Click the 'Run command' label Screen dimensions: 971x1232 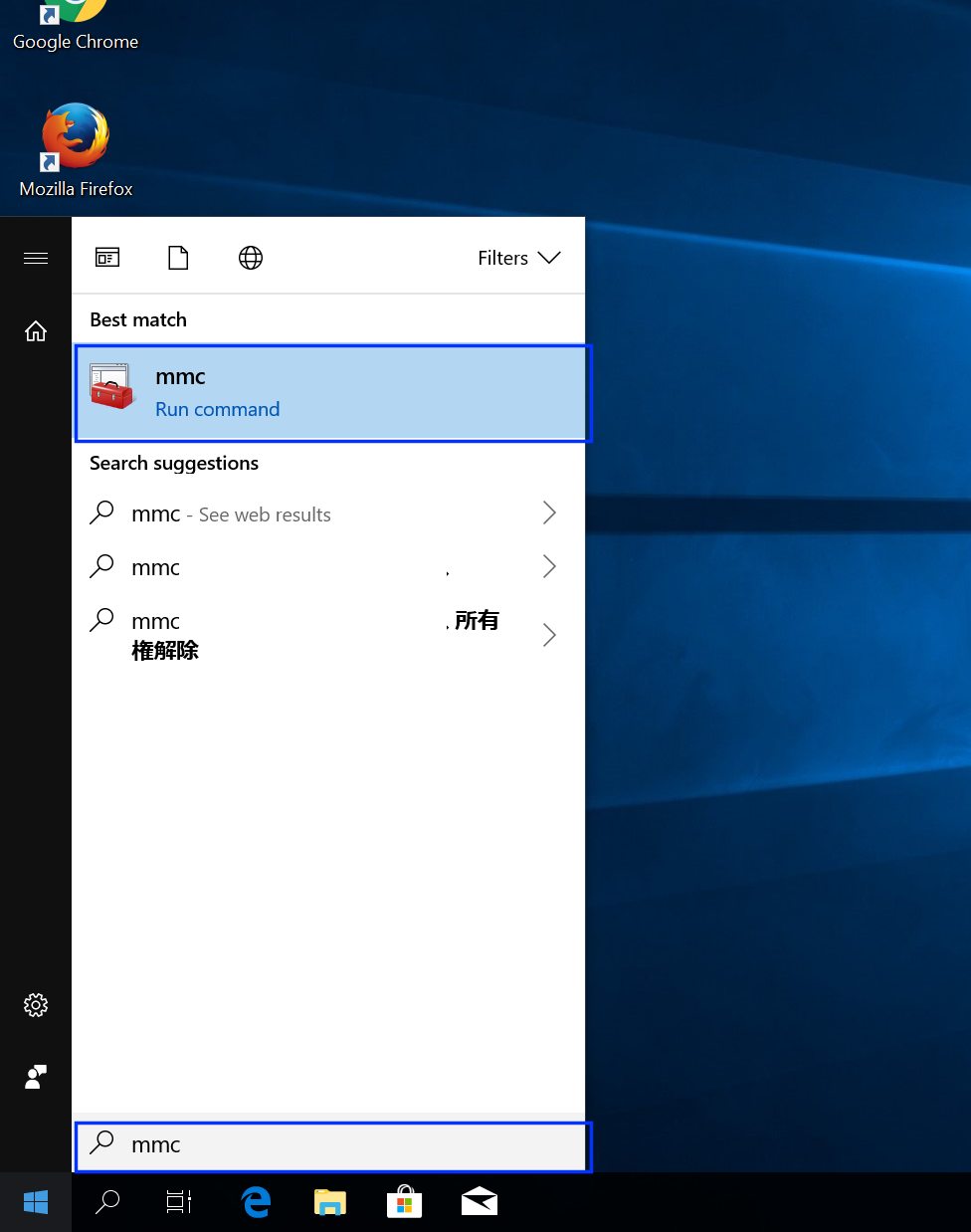(218, 409)
